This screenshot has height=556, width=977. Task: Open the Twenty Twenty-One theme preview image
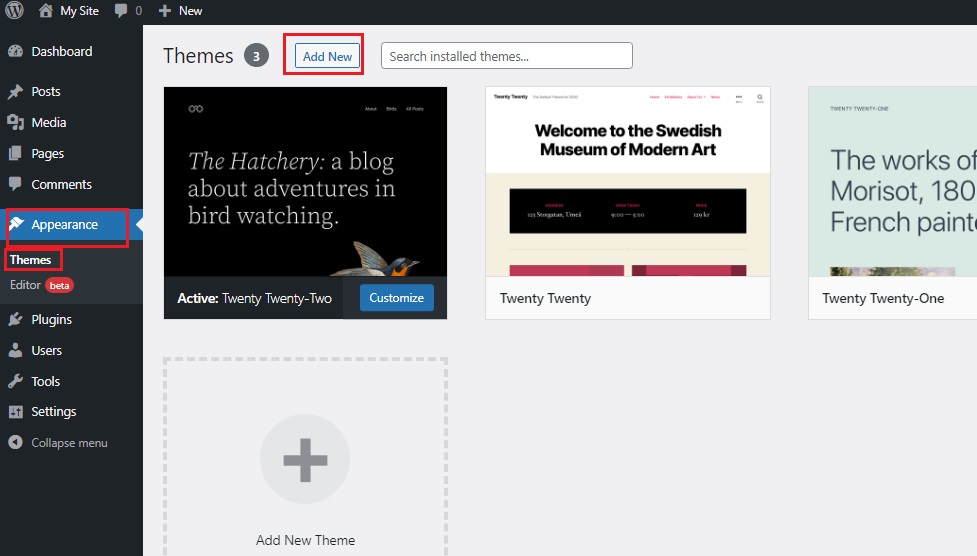tap(892, 181)
